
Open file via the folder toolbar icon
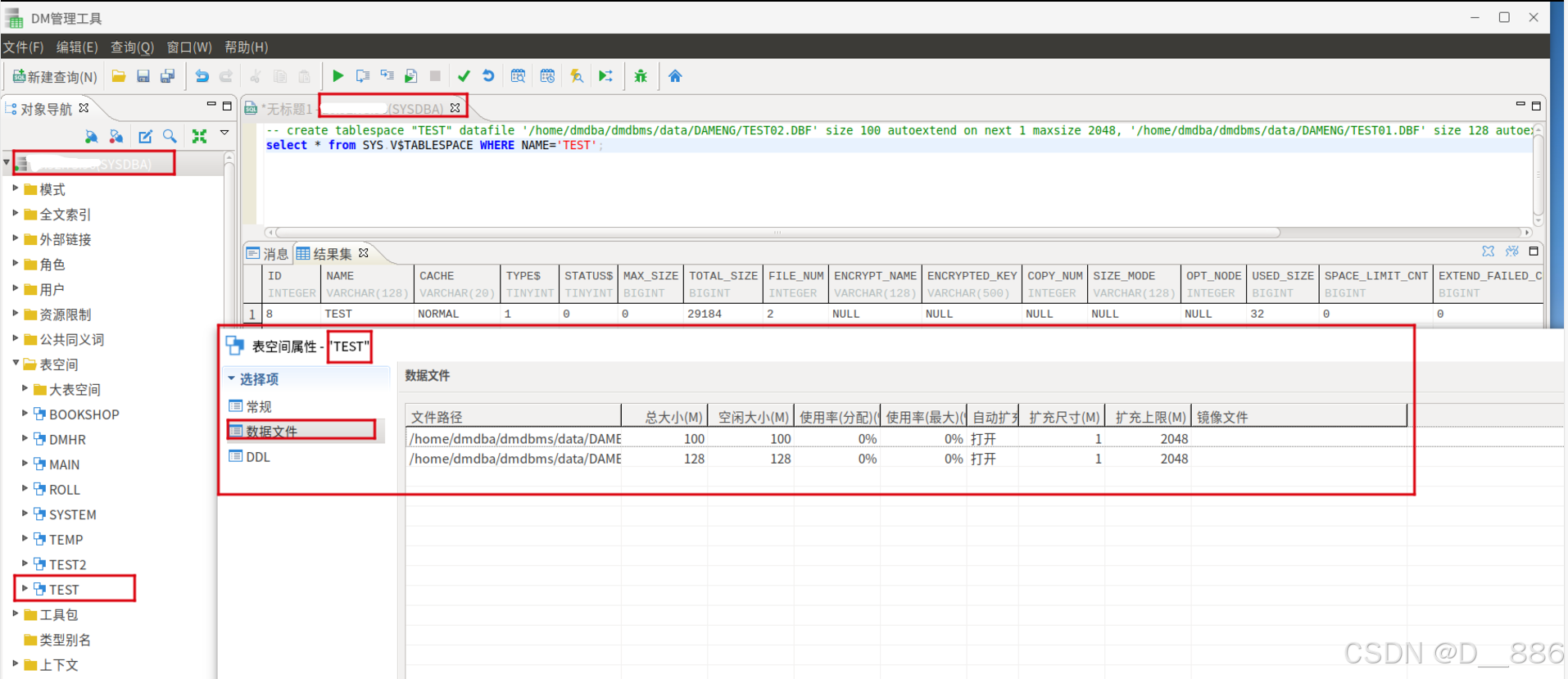click(x=119, y=76)
